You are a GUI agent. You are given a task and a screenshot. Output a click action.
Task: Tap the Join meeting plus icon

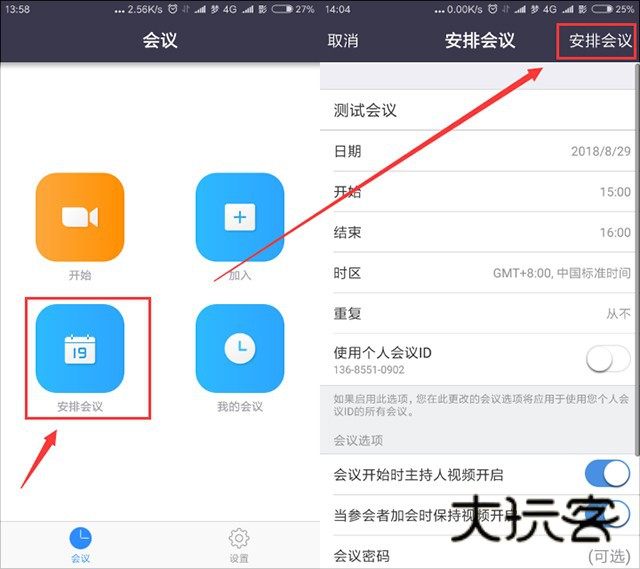[240, 216]
